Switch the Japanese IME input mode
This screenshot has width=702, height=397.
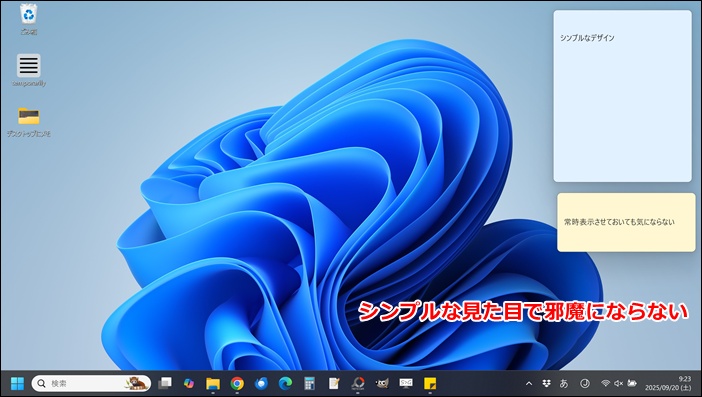(x=564, y=384)
